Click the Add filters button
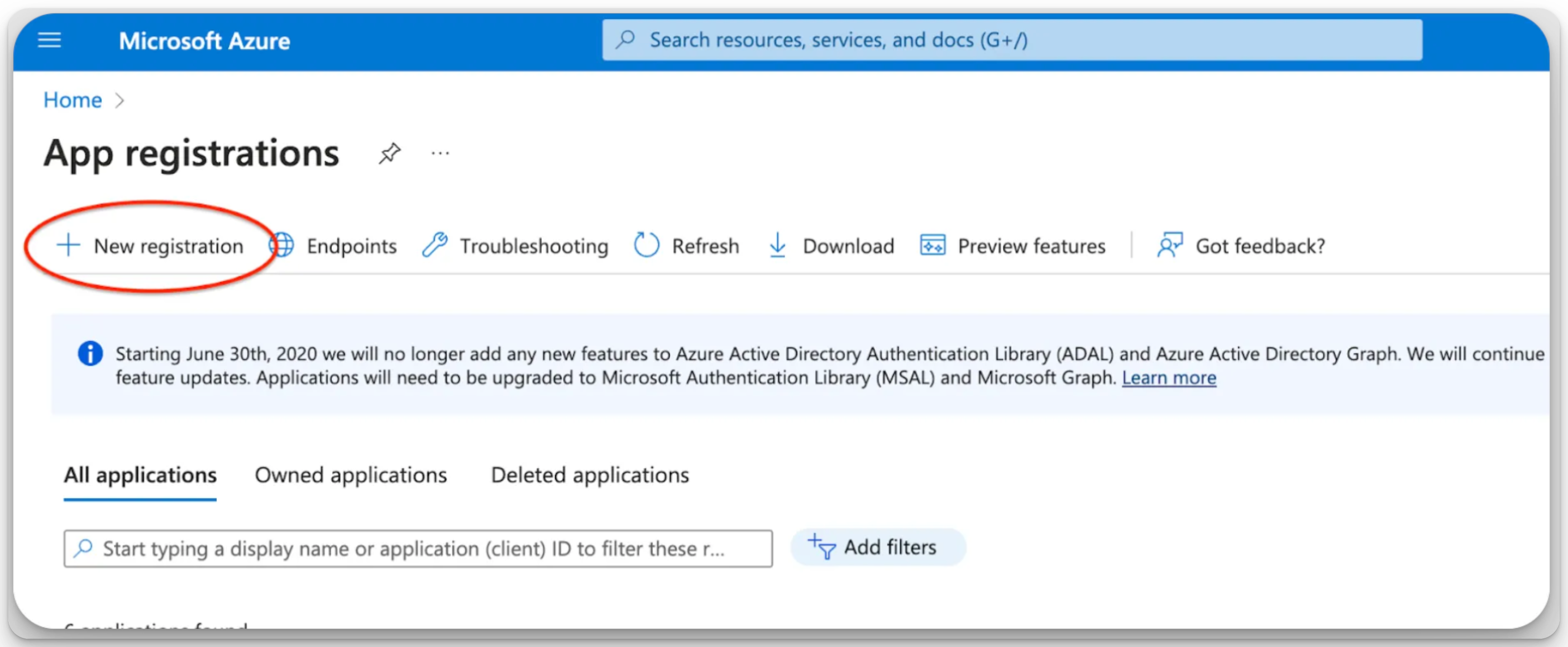 [878, 547]
